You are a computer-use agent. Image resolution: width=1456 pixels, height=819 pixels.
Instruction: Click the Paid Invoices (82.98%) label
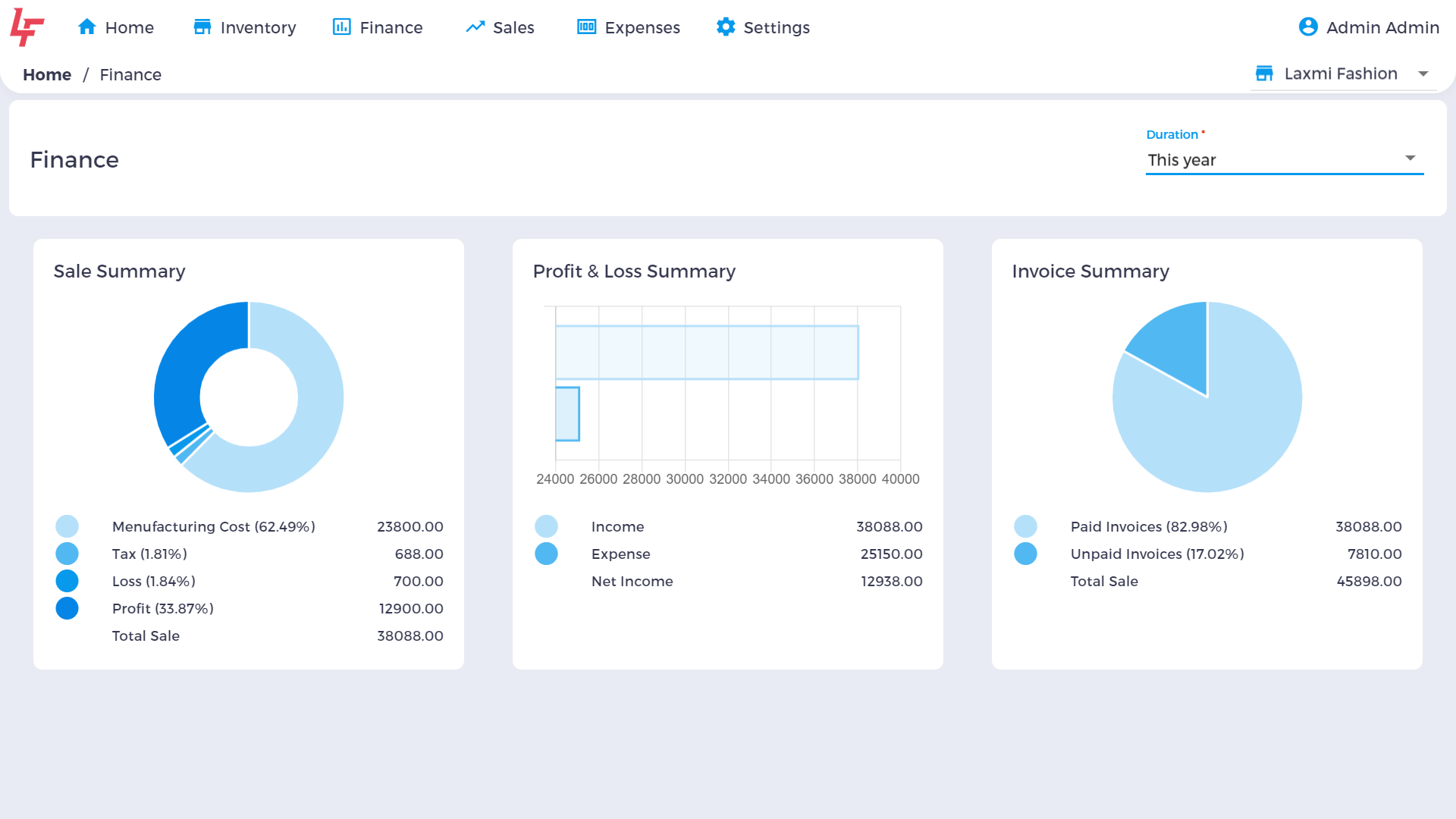coord(1149,527)
